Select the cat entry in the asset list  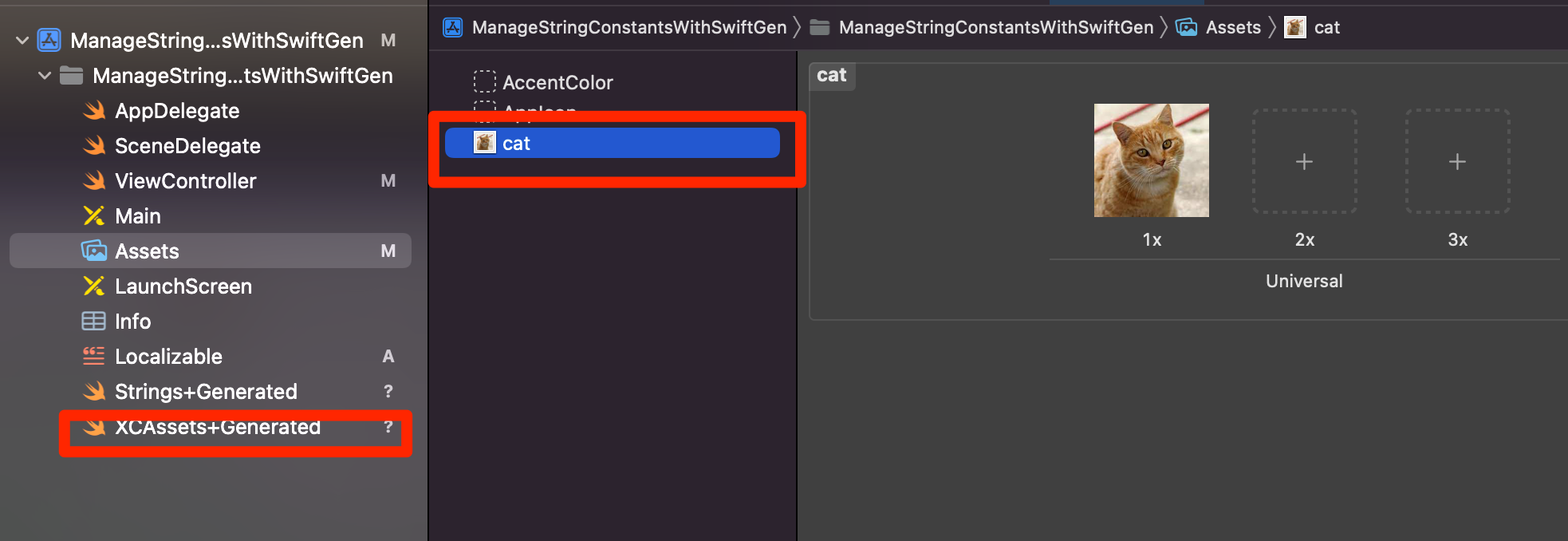pos(517,143)
